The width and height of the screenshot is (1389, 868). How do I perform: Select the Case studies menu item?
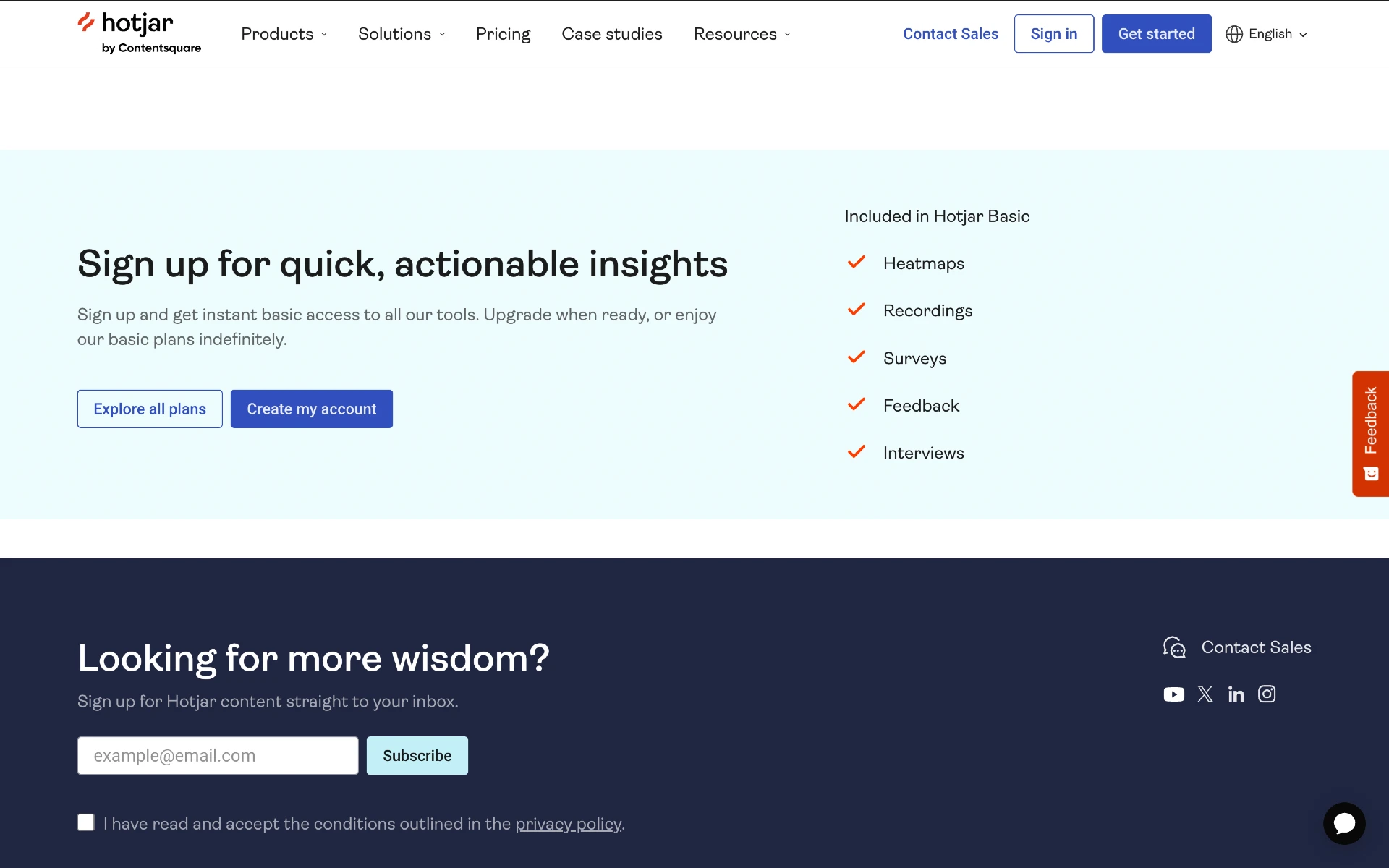coord(612,33)
